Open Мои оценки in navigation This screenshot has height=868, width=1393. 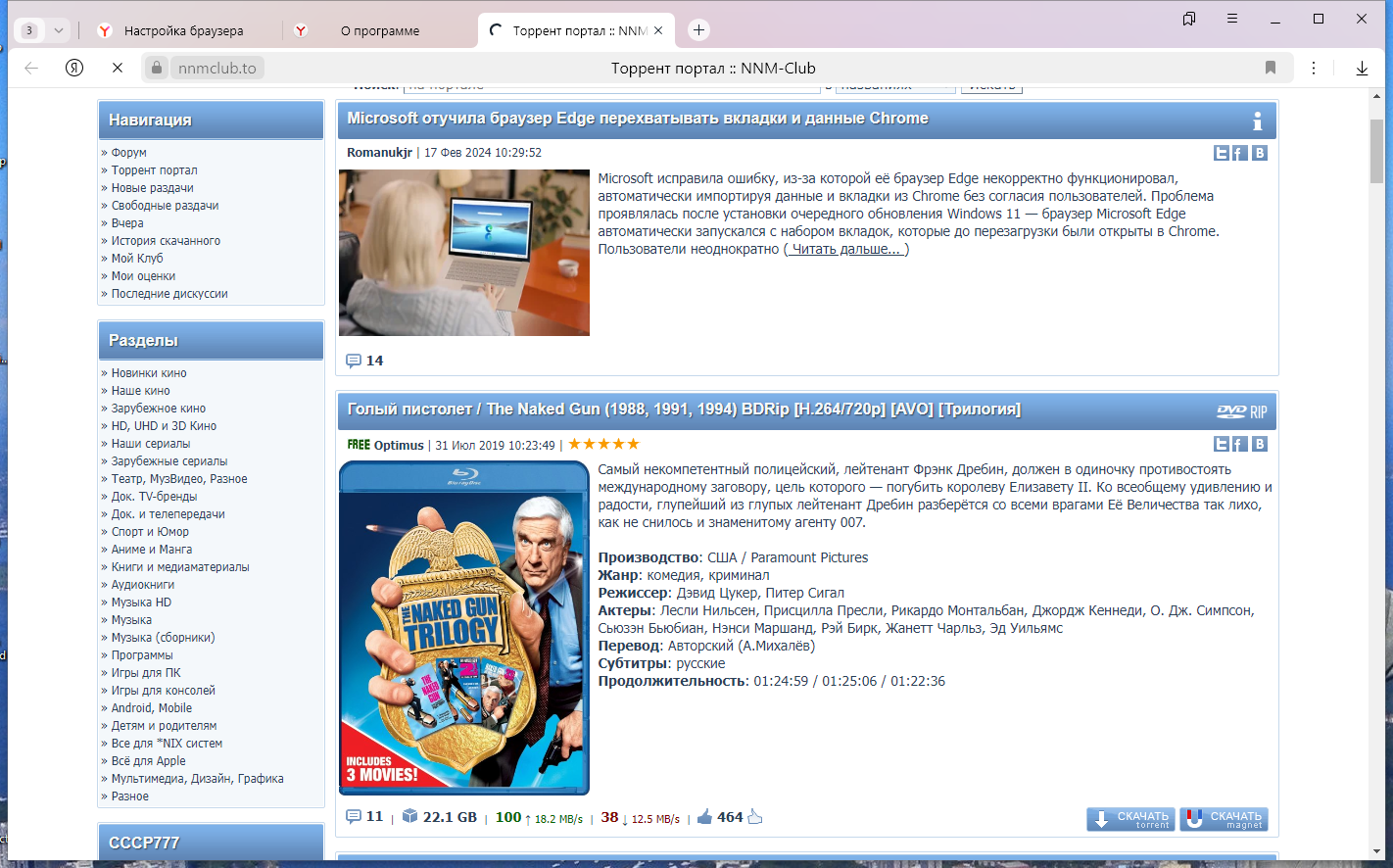[143, 276]
